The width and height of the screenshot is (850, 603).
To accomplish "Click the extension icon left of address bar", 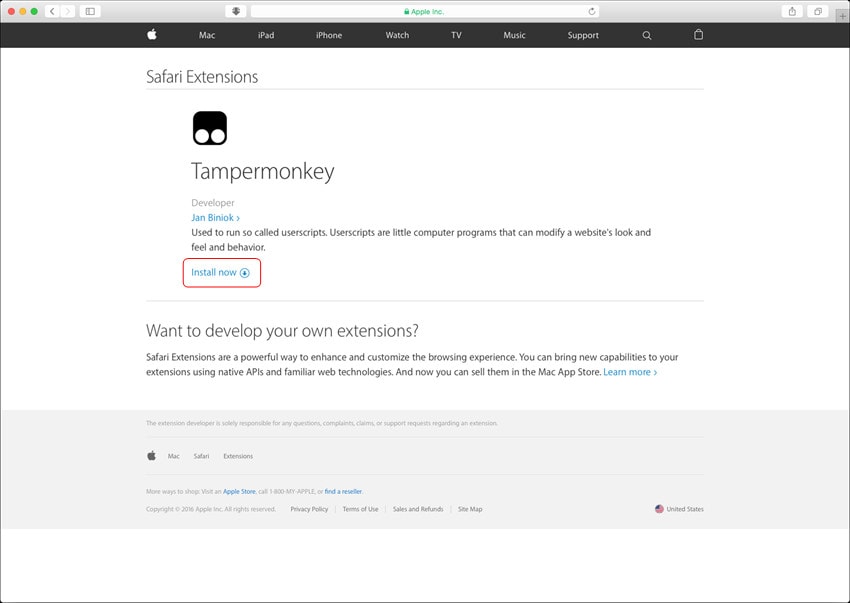I will (236, 11).
